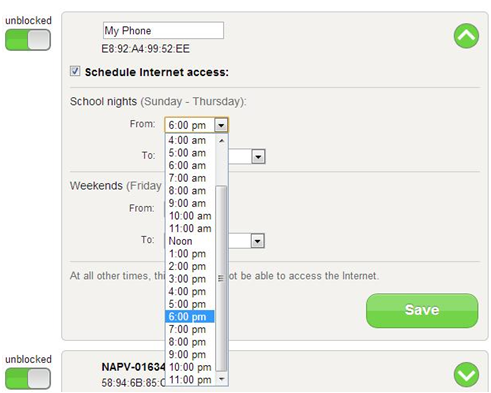Toggle NAPV-01634 unblocked switch
Image resolution: width=491 pixels, height=393 pixels.
pos(28,379)
